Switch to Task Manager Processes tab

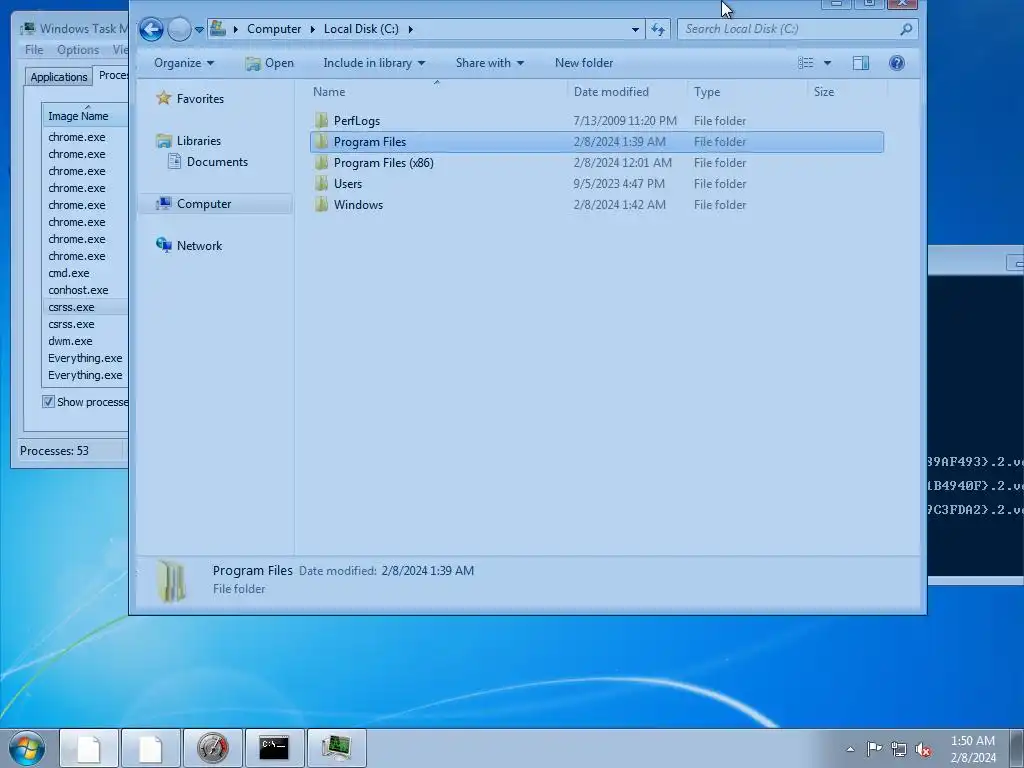click(112, 75)
